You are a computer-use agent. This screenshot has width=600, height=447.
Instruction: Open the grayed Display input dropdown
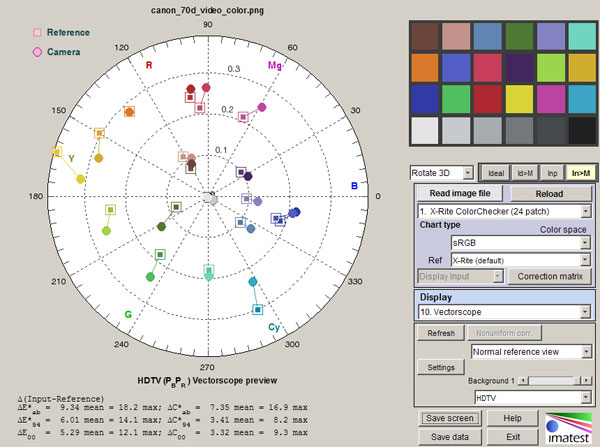click(x=460, y=276)
